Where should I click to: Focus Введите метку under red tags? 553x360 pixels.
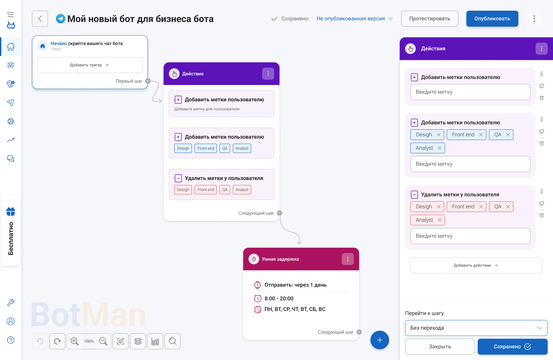[470, 236]
